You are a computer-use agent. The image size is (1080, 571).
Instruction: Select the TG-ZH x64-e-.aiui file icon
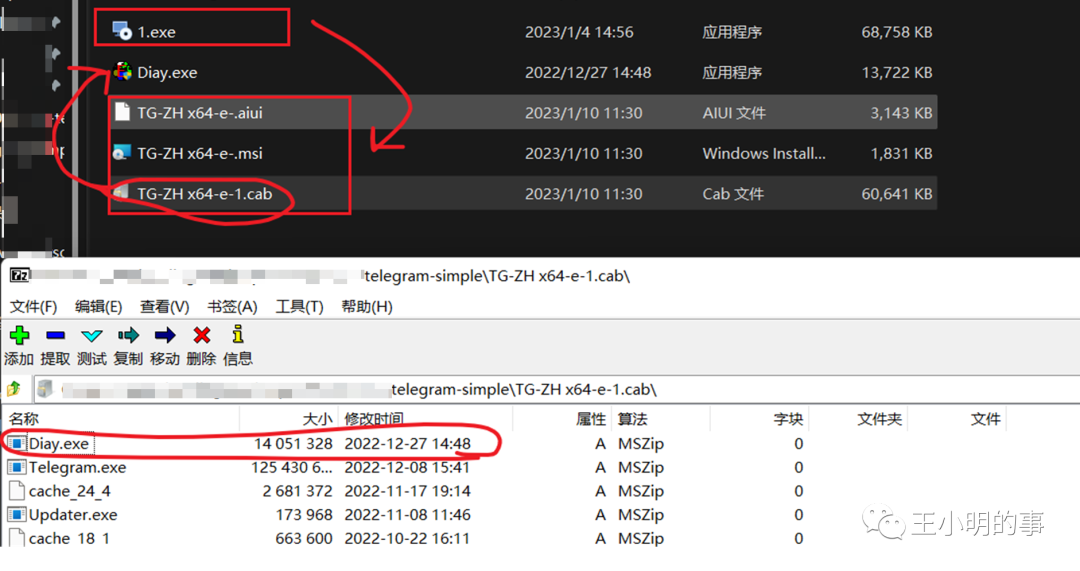pyautogui.click(x=122, y=112)
